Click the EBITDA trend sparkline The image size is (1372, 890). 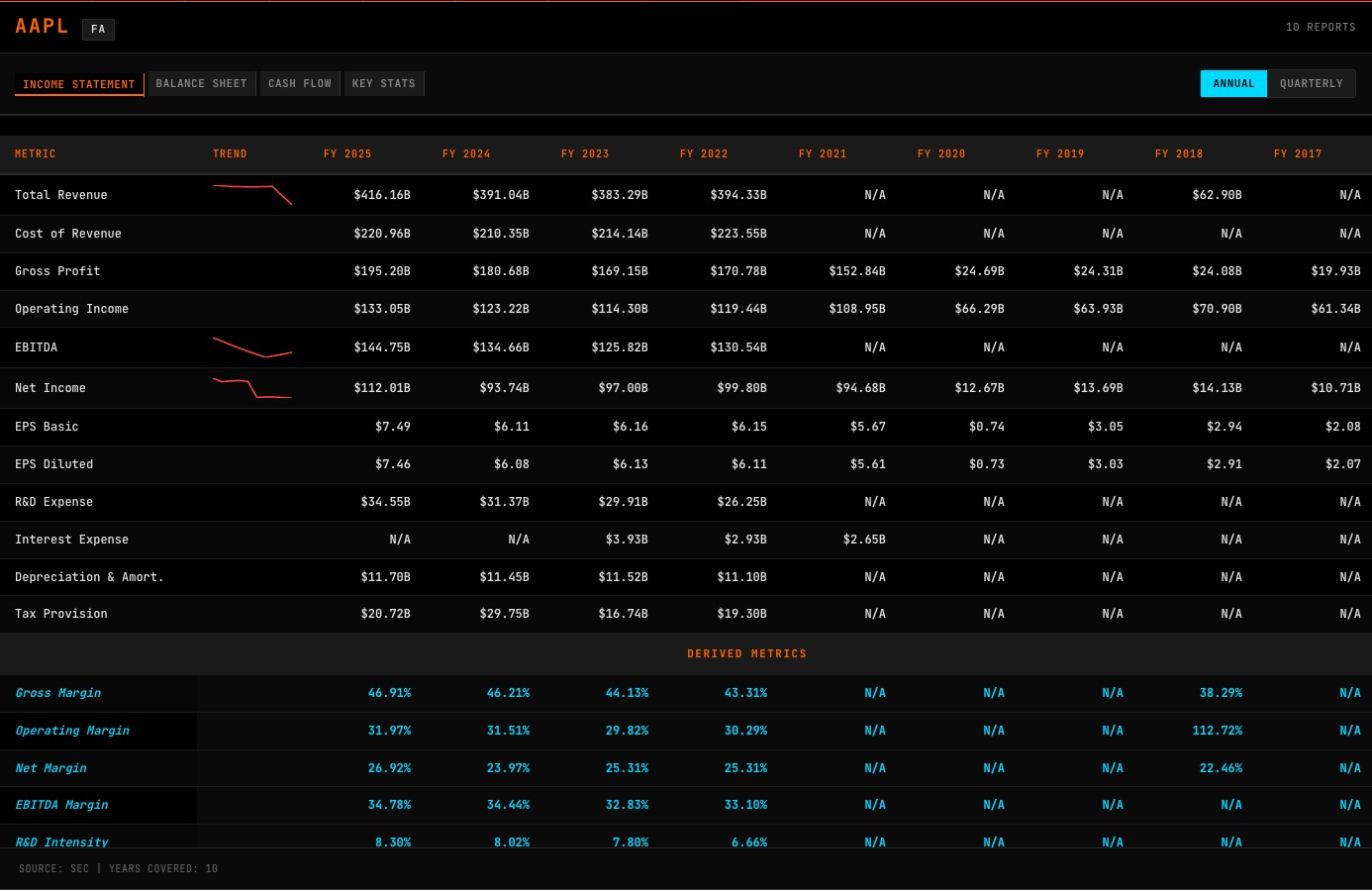tap(252, 347)
